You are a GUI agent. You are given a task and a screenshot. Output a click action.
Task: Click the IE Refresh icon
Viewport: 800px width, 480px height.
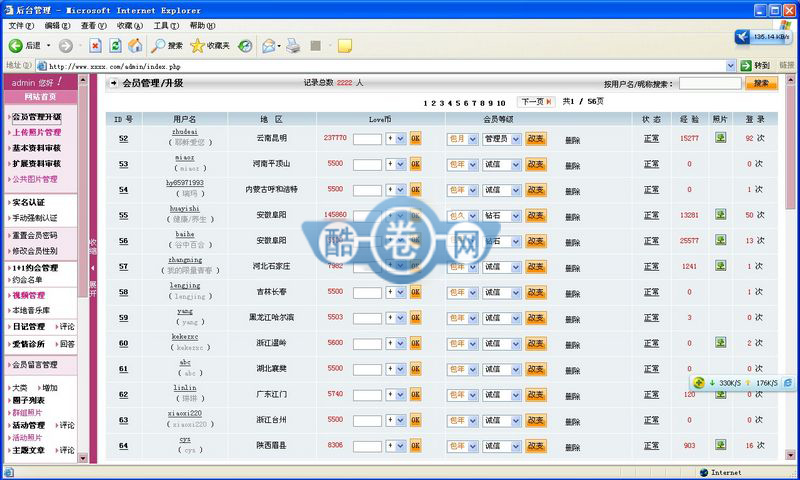click(x=115, y=46)
